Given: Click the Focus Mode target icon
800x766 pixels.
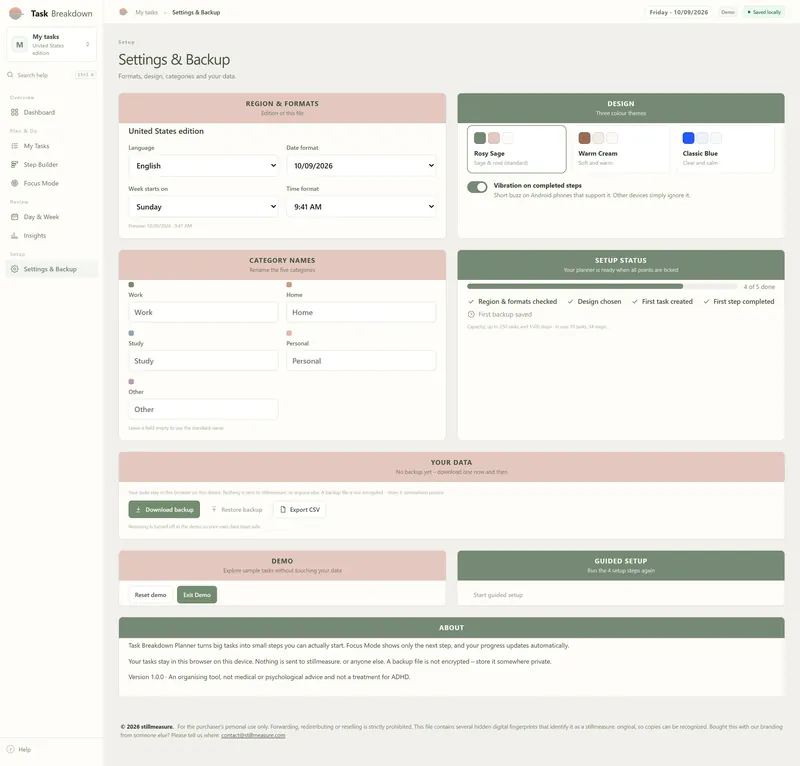Looking at the screenshot, I should coord(14,183).
